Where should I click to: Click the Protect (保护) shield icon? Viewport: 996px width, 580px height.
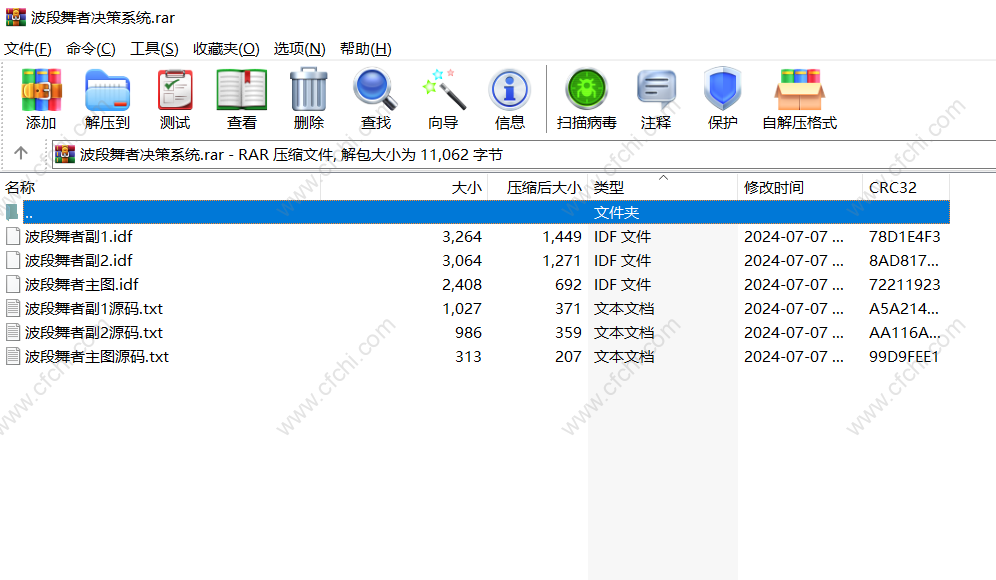click(723, 89)
